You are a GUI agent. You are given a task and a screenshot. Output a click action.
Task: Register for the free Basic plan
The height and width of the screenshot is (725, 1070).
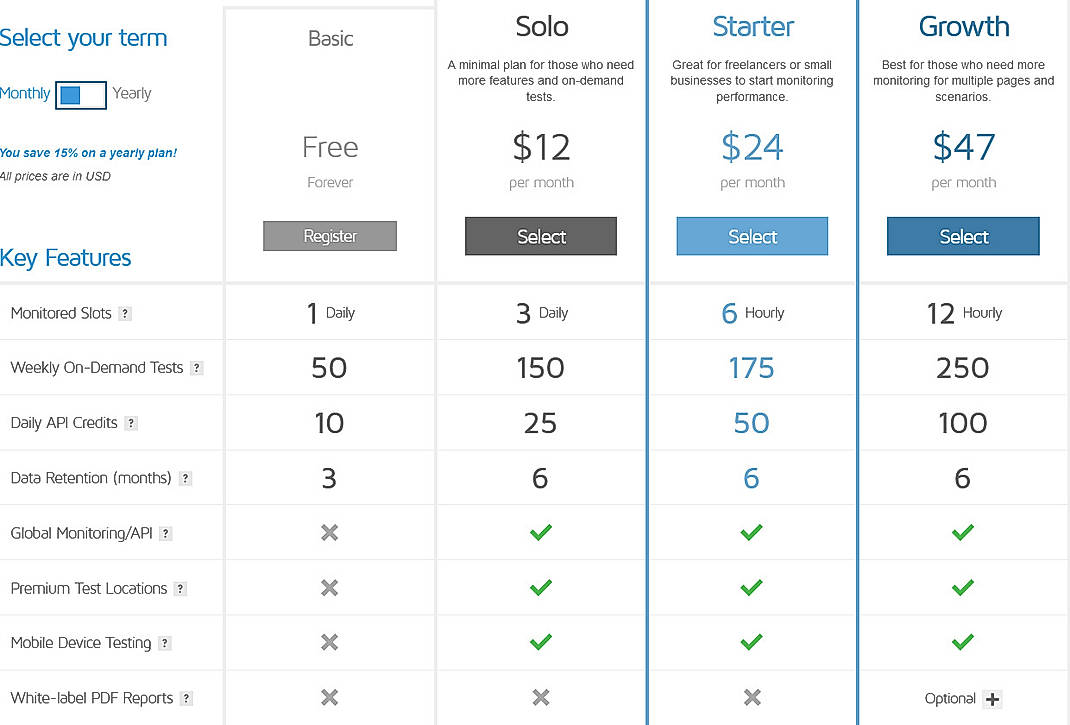click(330, 236)
